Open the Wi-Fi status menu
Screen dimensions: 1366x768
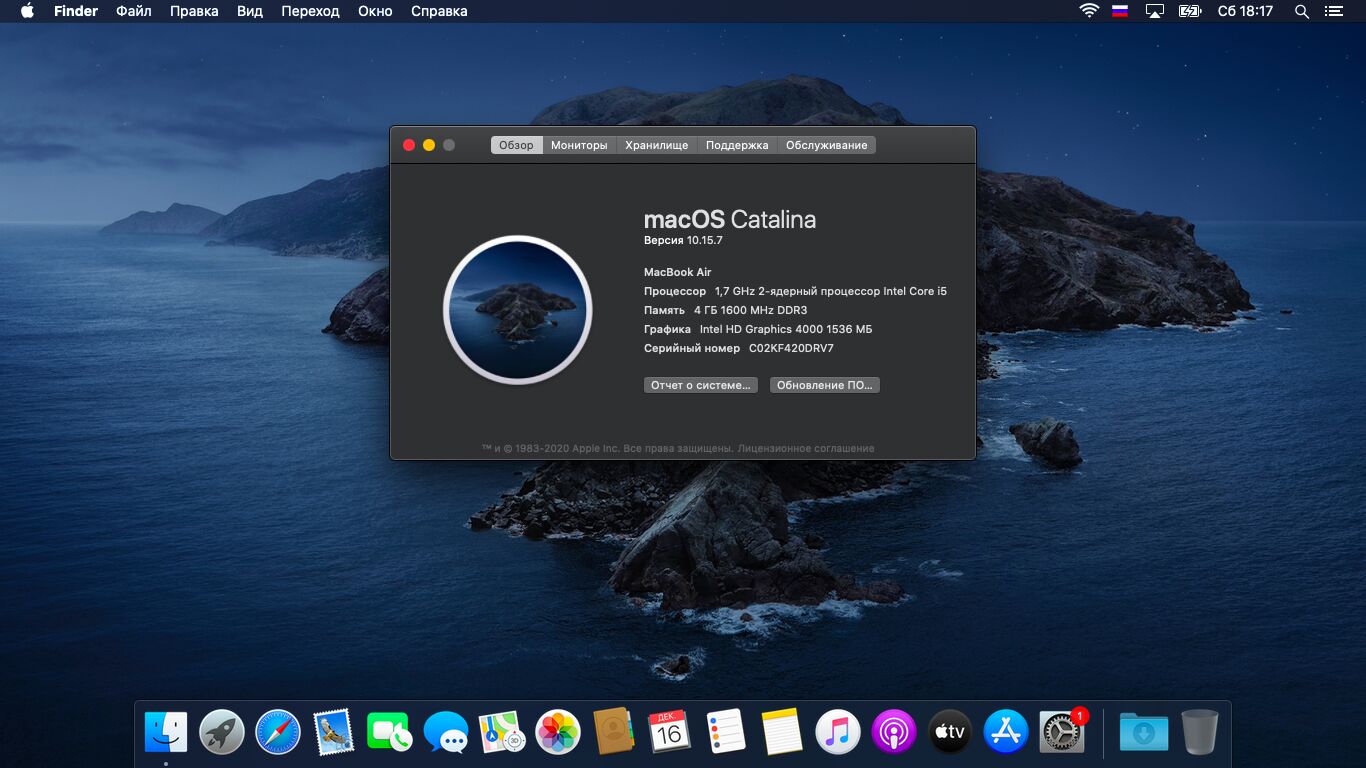(1088, 11)
